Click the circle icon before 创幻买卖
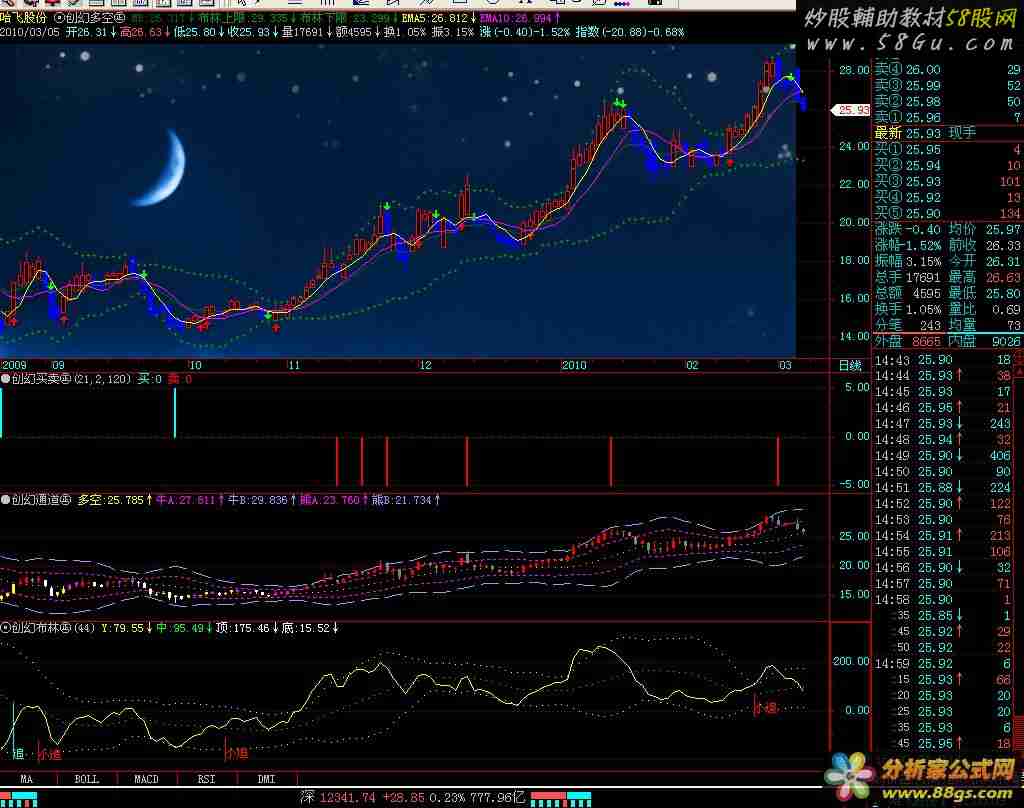The width and height of the screenshot is (1024, 808). tap(6, 378)
